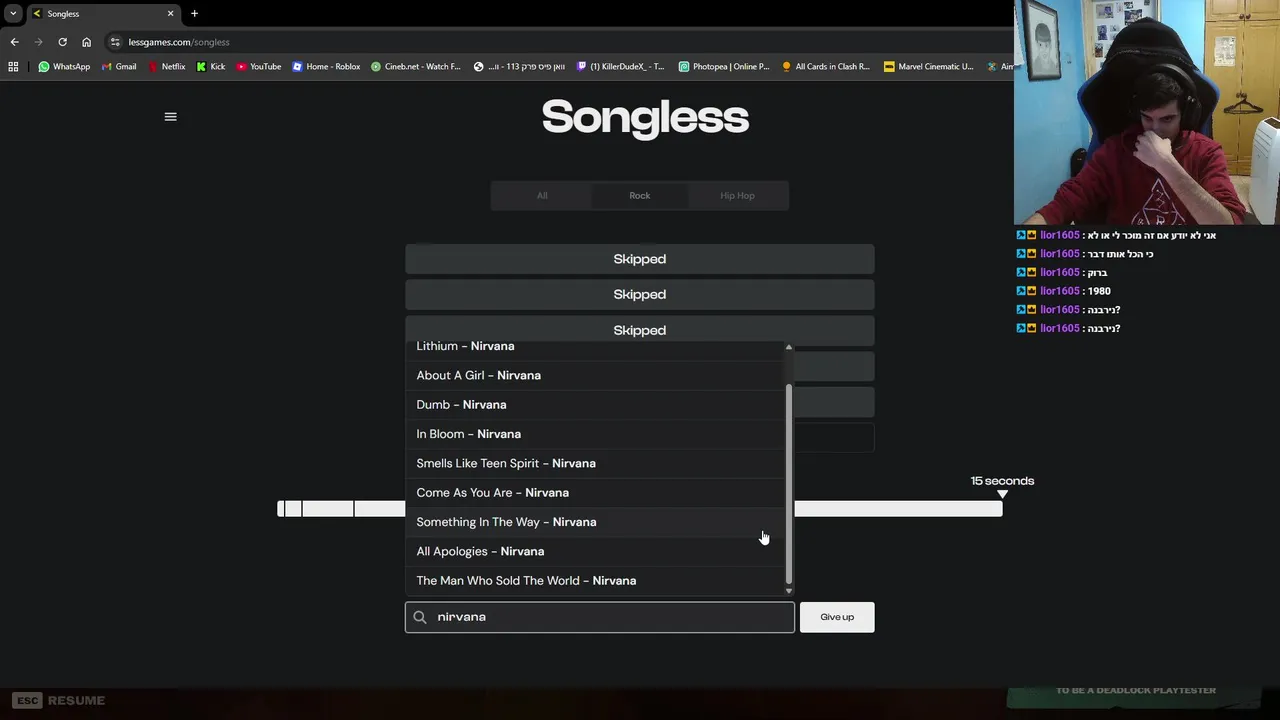Click the second Skipped guess row
Image resolution: width=1280 pixels, height=720 pixels.
[x=640, y=294]
